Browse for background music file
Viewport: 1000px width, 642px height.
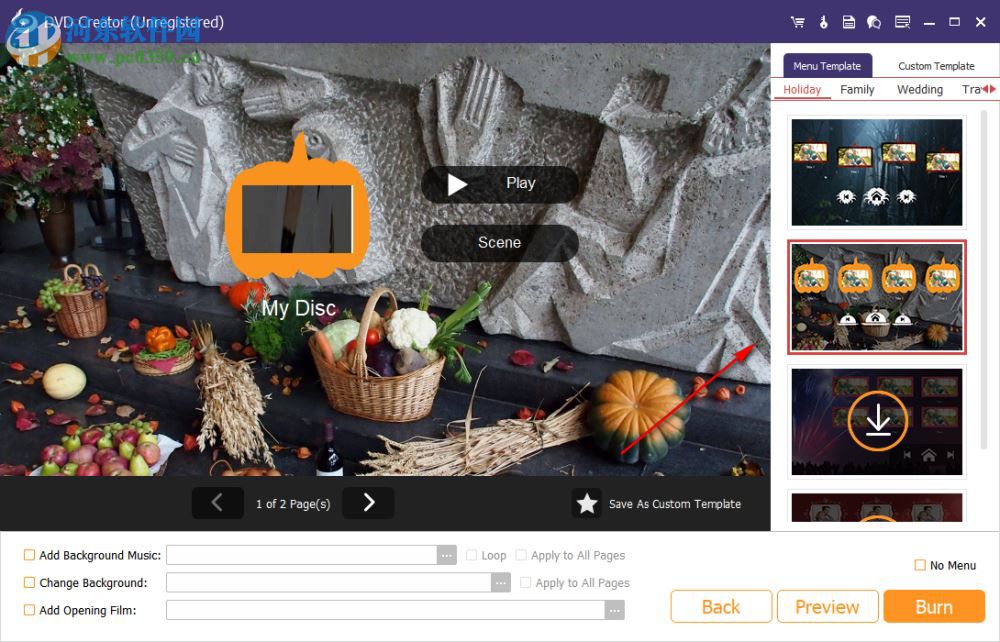[446, 555]
